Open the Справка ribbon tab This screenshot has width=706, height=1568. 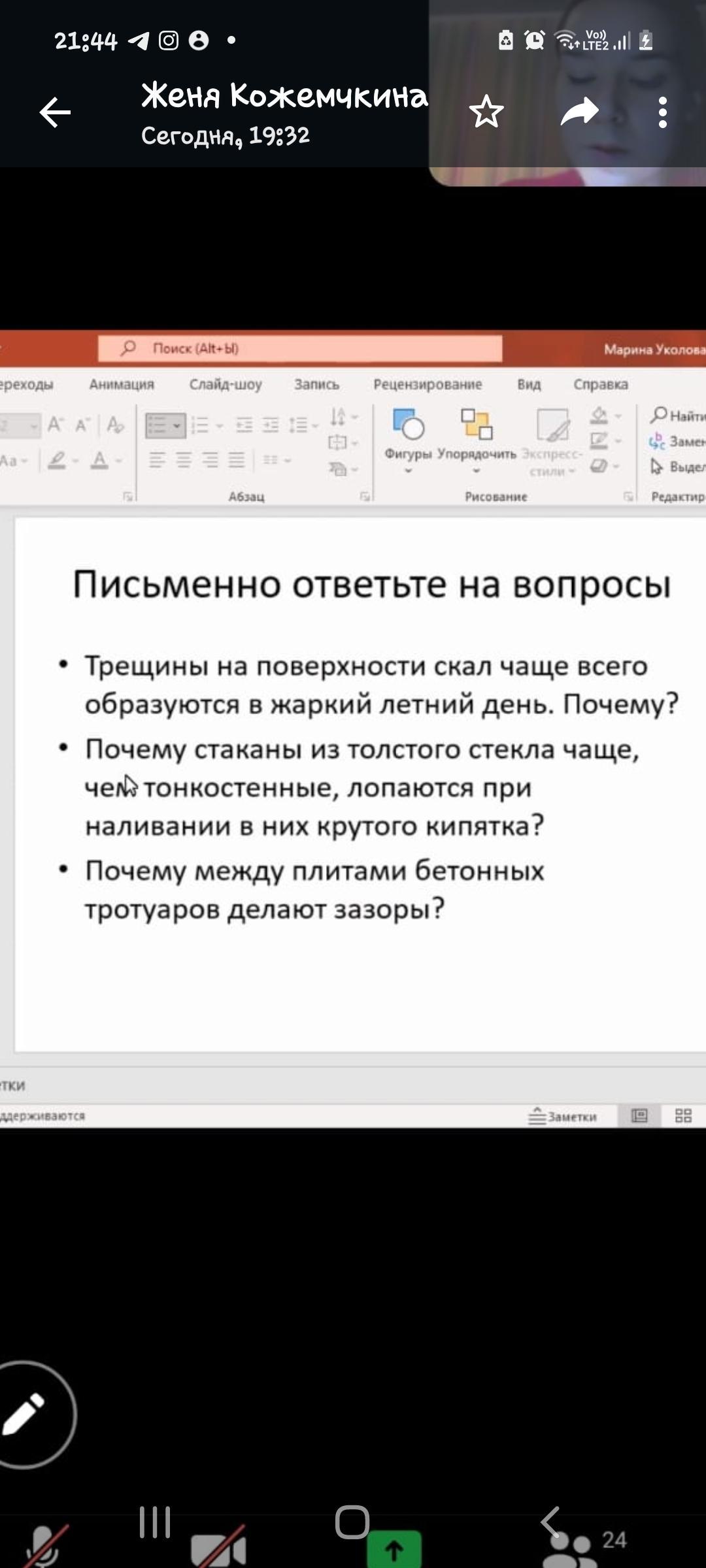601,384
